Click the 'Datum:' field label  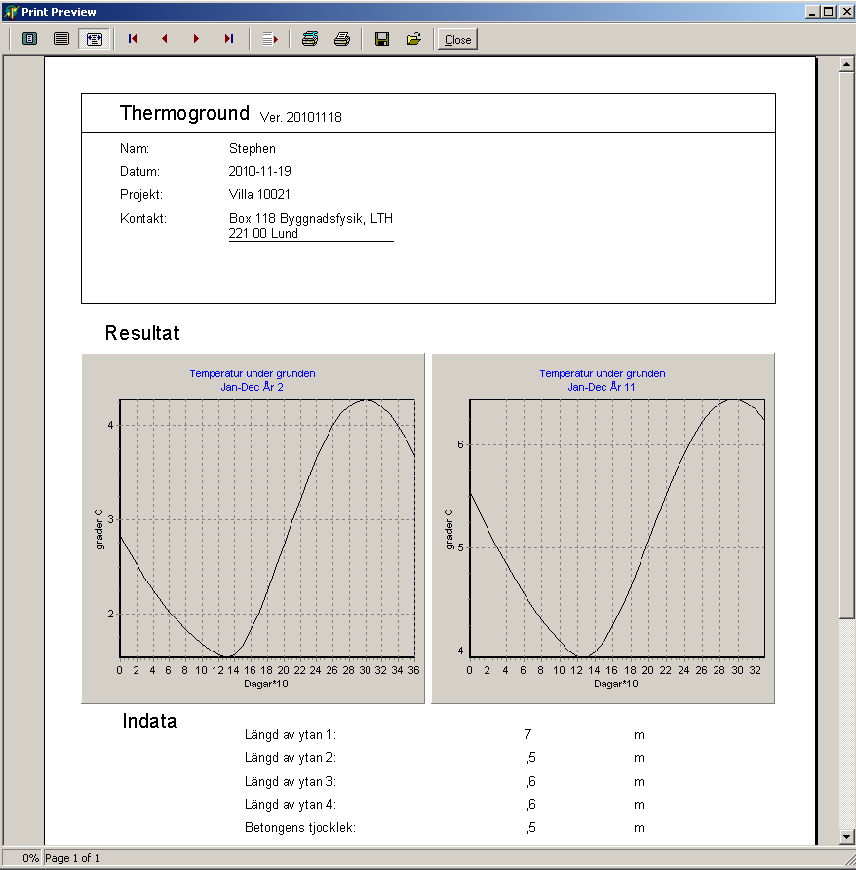pos(140,171)
